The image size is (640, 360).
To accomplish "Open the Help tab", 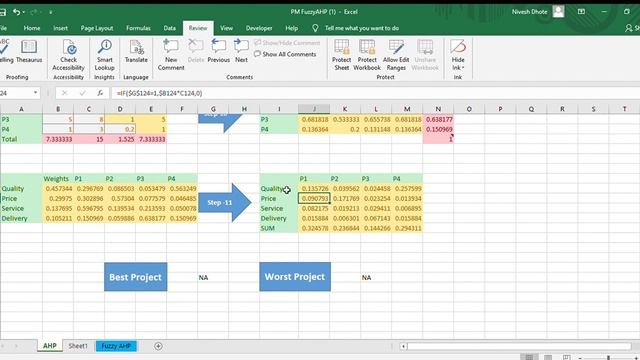I will (x=291, y=28).
